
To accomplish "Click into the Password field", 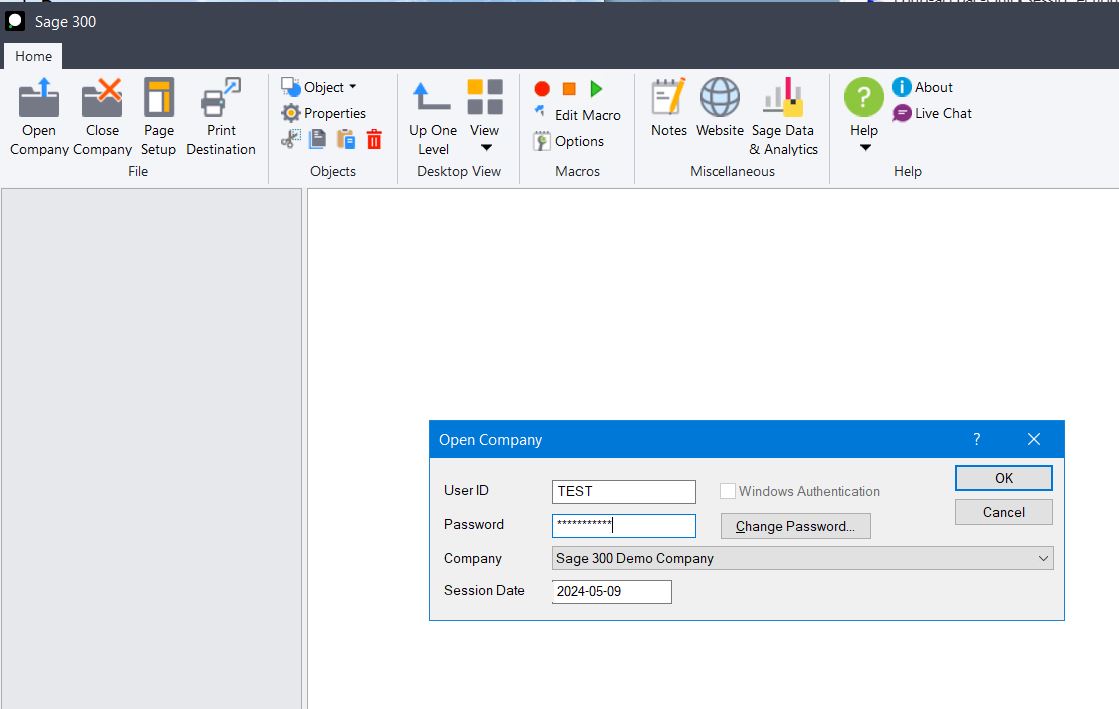I will [x=624, y=526].
